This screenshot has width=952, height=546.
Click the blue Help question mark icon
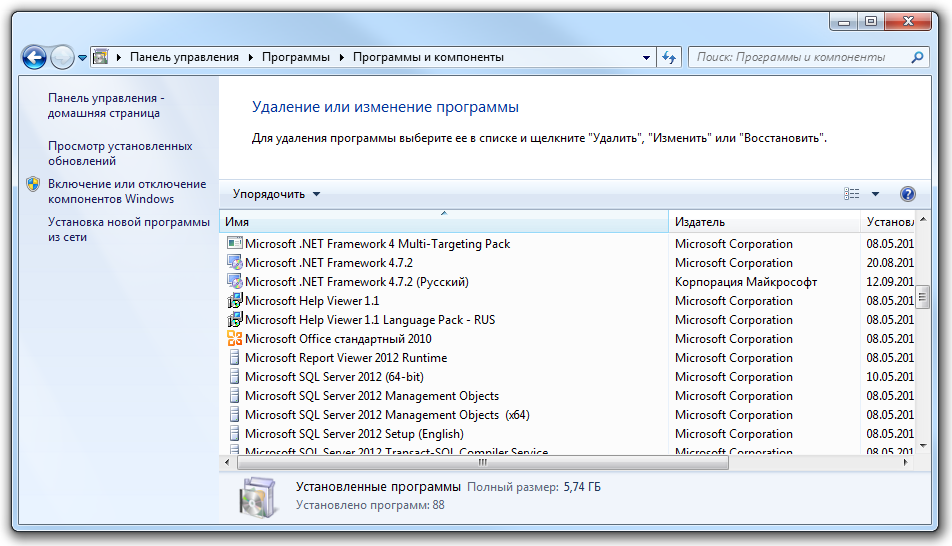(x=907, y=194)
